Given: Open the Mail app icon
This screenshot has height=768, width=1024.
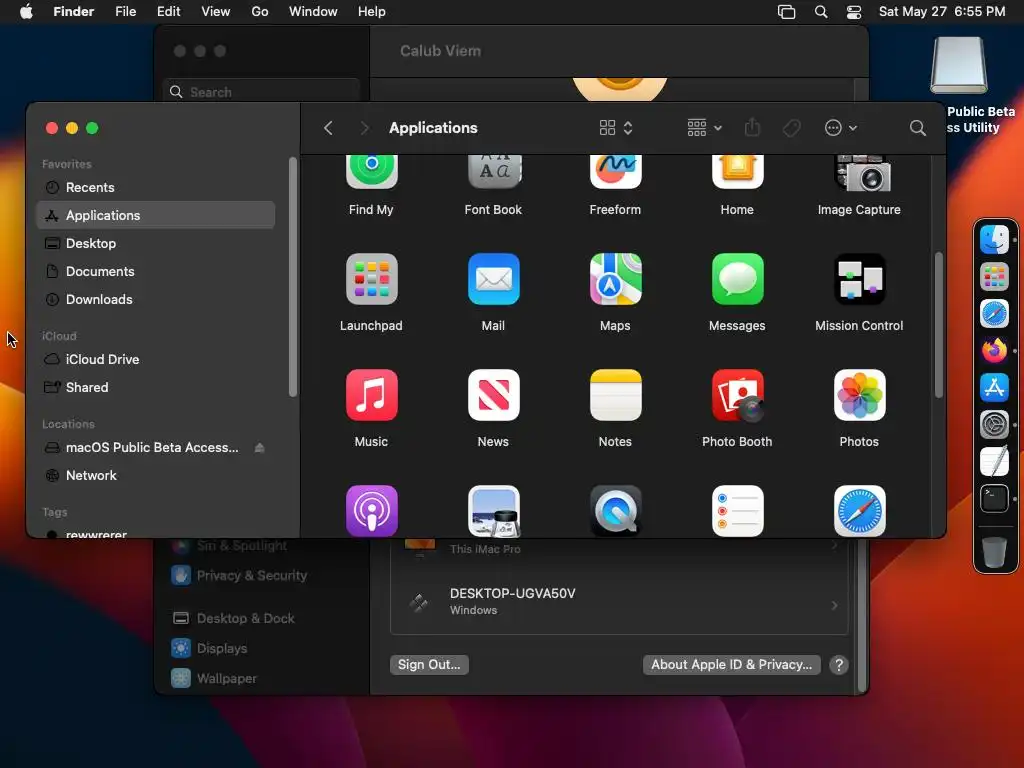Looking at the screenshot, I should pos(493,280).
